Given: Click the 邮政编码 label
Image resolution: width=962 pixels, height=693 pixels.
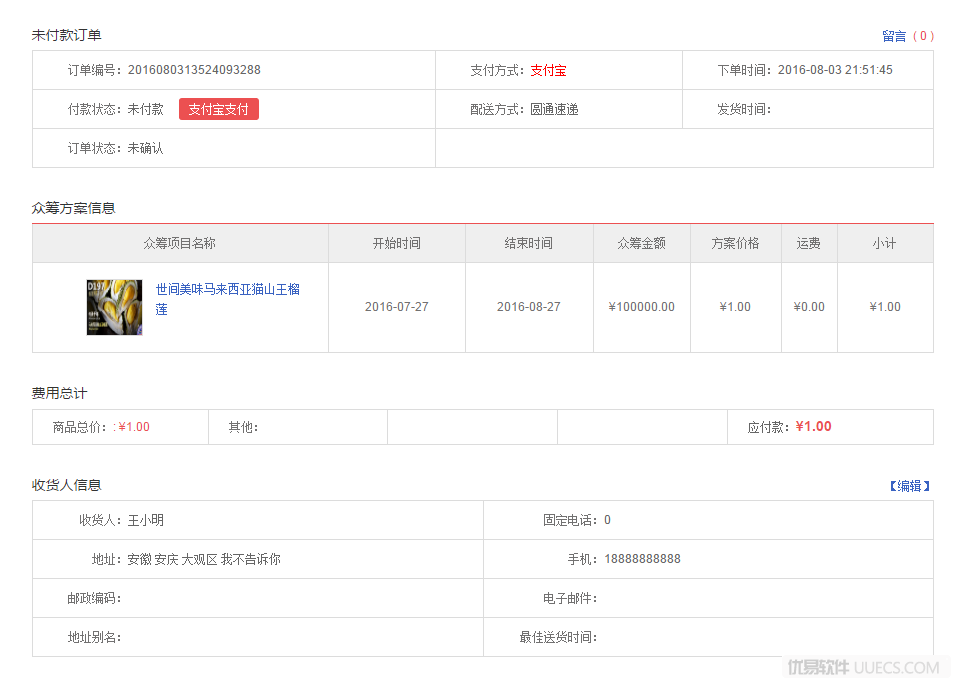Looking at the screenshot, I should click(x=94, y=599).
